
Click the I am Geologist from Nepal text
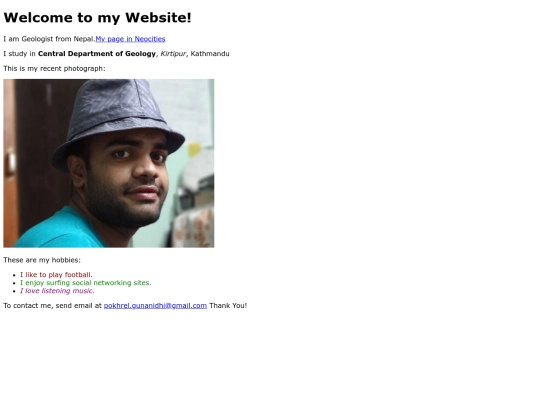click(49, 39)
